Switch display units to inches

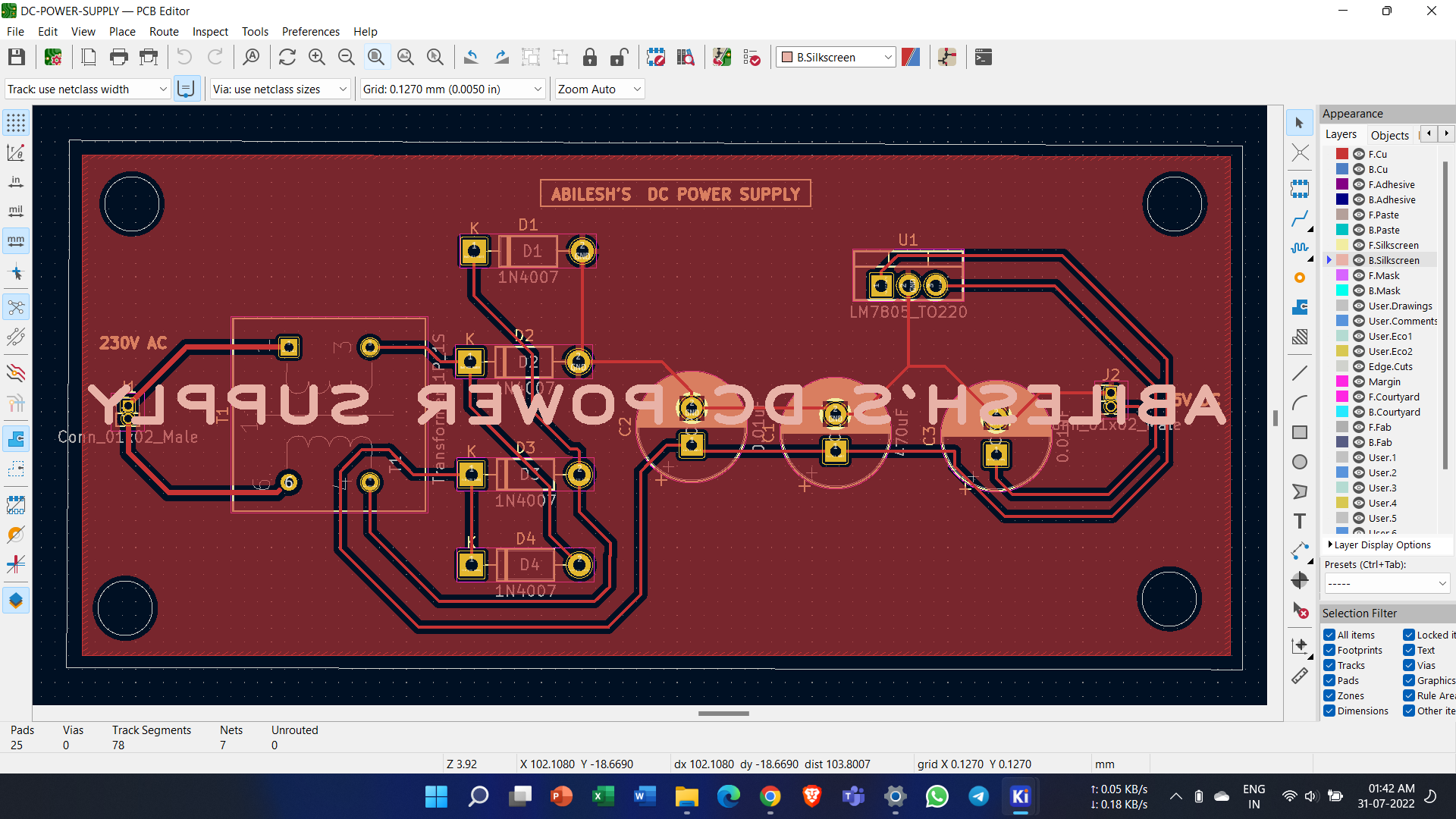[x=15, y=182]
